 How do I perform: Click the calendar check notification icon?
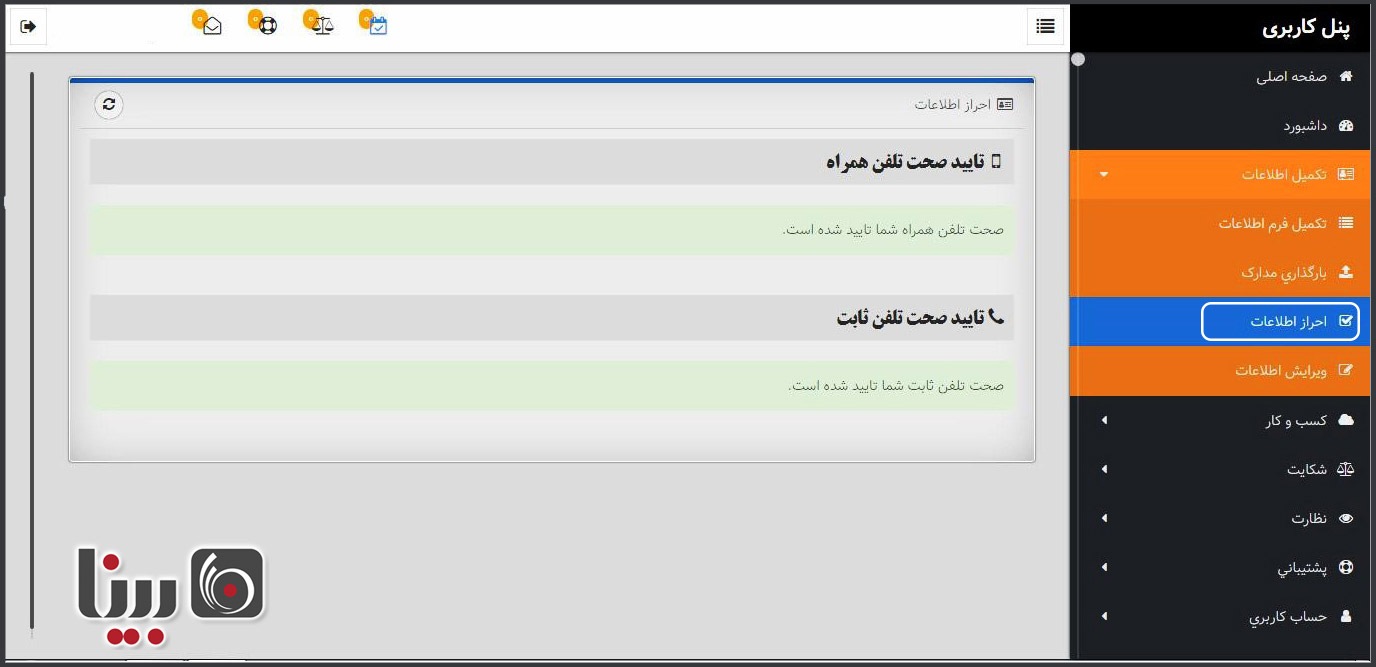pyautogui.click(x=375, y=24)
